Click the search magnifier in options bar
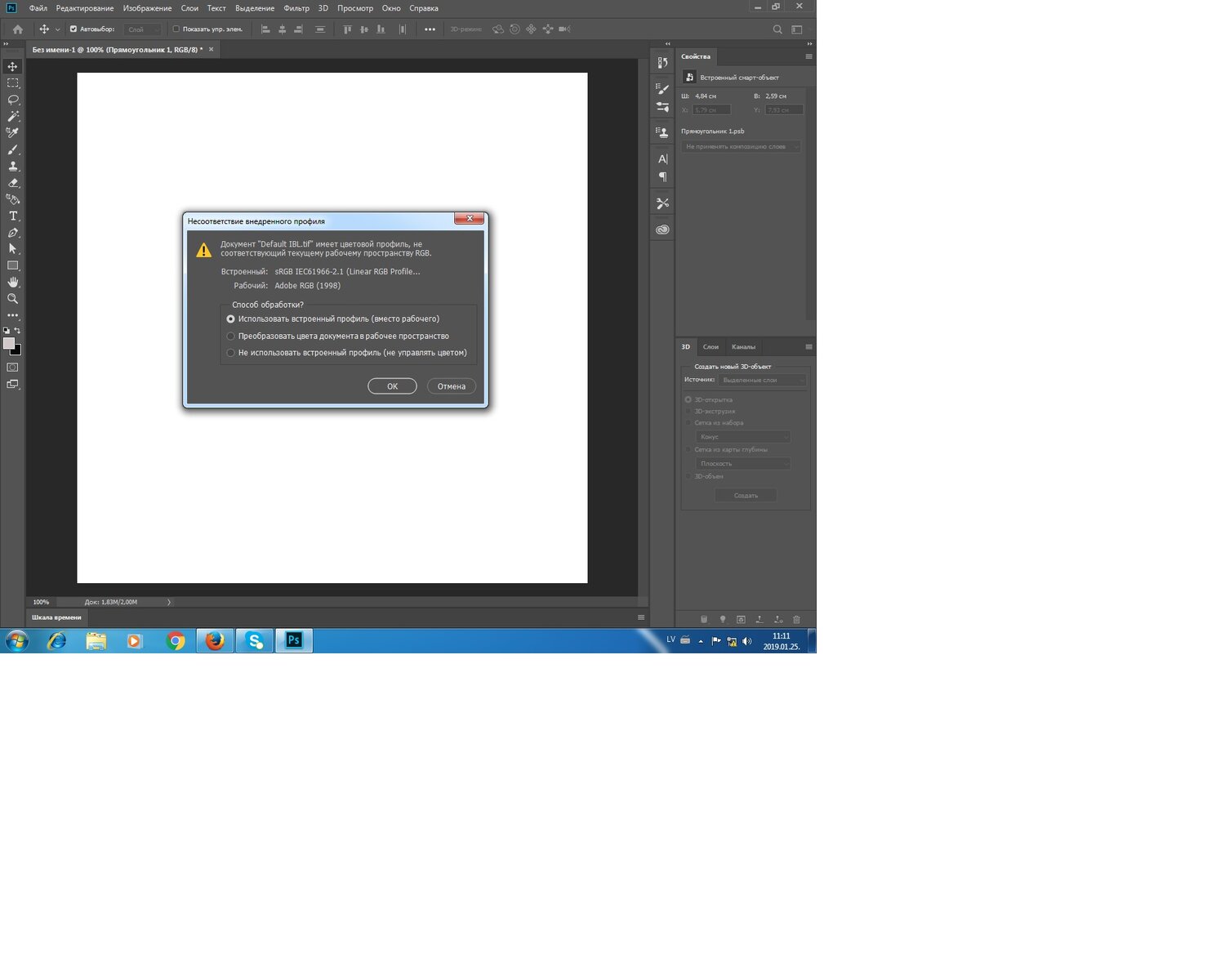1225x980 pixels. pos(777,29)
